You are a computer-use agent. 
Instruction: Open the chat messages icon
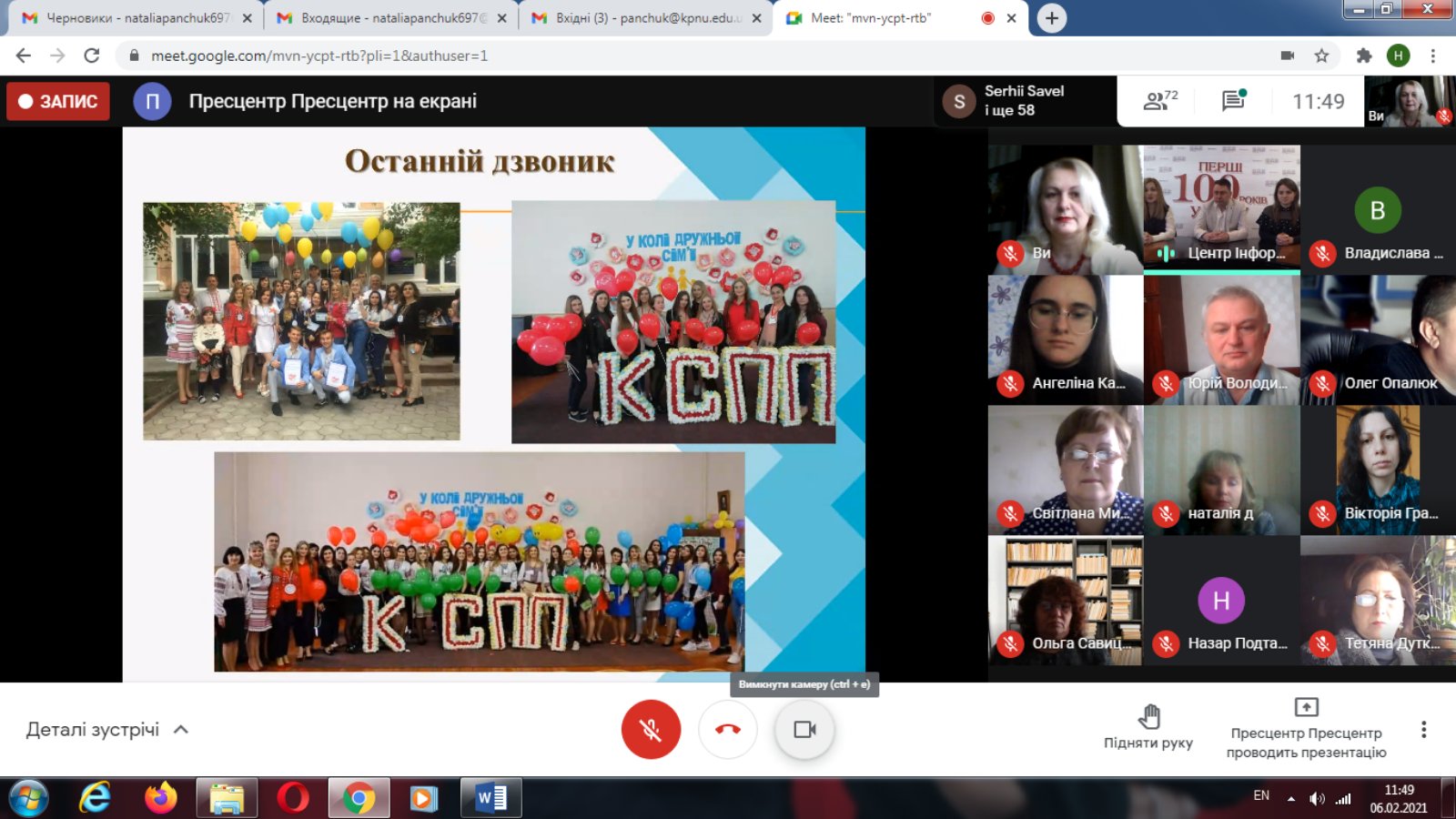[1233, 101]
